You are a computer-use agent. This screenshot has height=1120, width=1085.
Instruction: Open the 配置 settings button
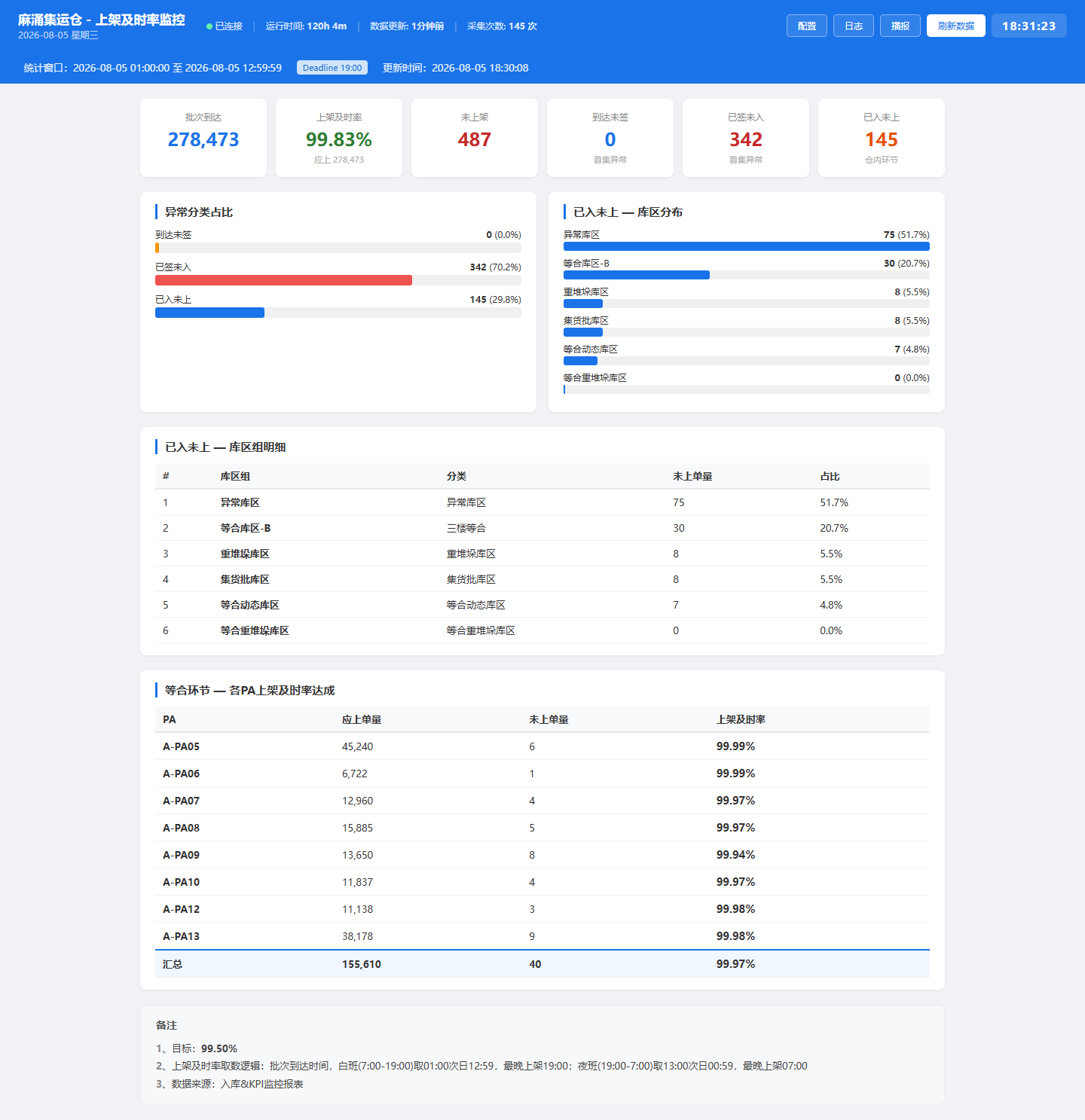(807, 26)
